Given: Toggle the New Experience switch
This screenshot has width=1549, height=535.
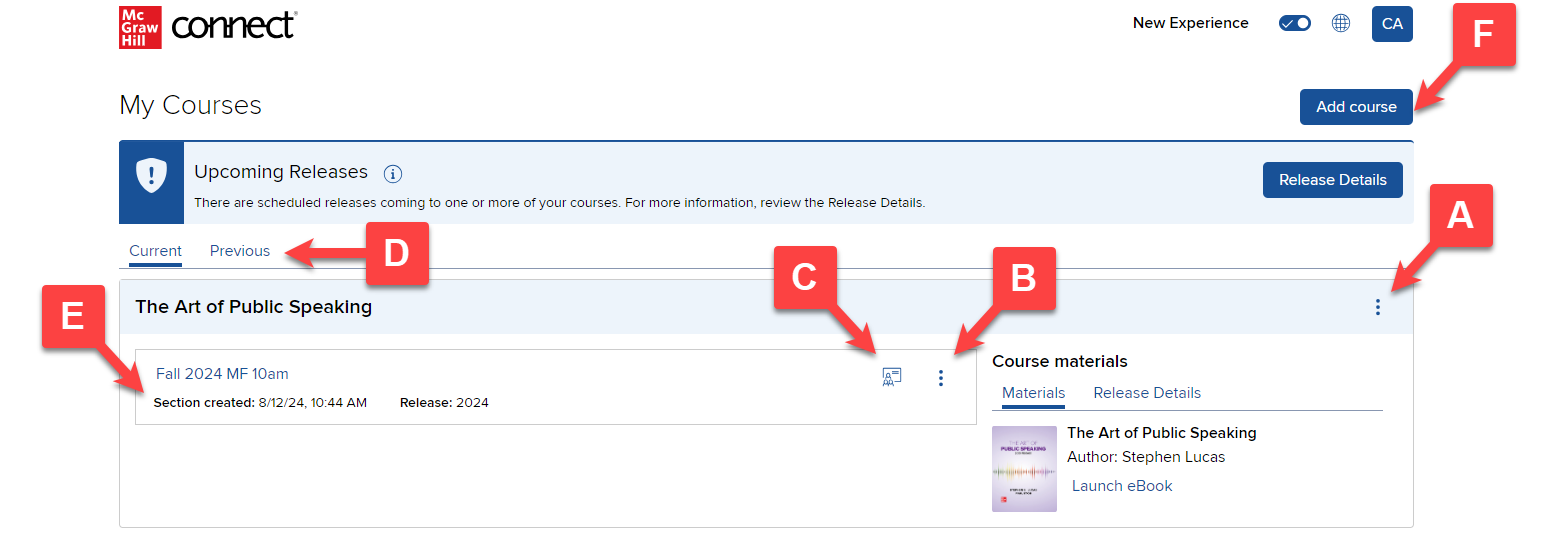Looking at the screenshot, I should tap(1295, 23).
